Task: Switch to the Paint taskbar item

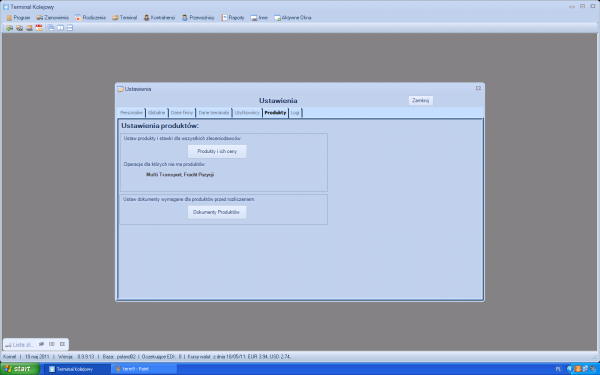Action: click(x=143, y=369)
